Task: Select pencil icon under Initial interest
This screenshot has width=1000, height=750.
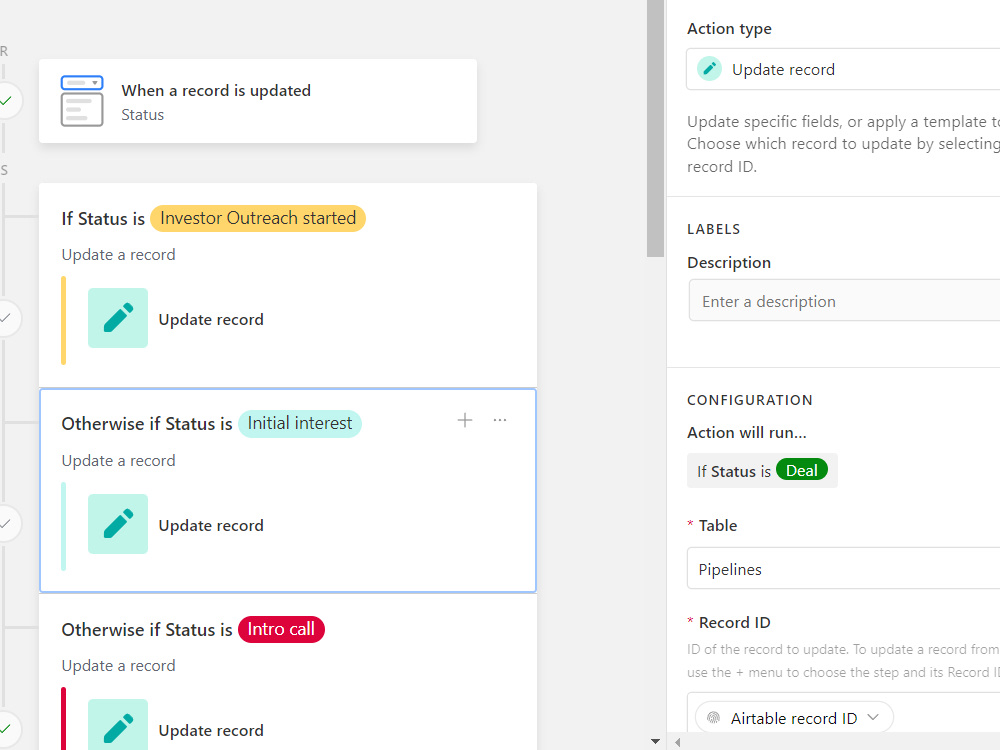Action: click(118, 524)
